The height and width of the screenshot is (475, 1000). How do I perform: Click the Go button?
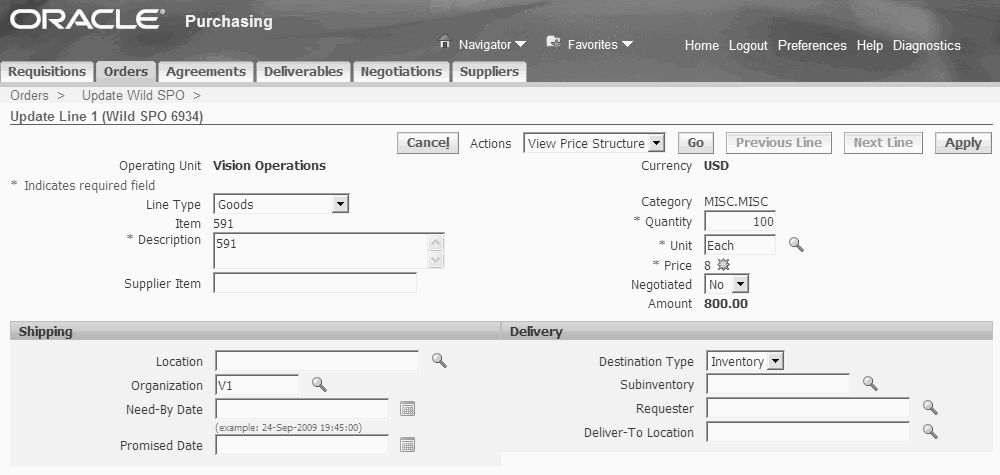pyautogui.click(x=696, y=143)
